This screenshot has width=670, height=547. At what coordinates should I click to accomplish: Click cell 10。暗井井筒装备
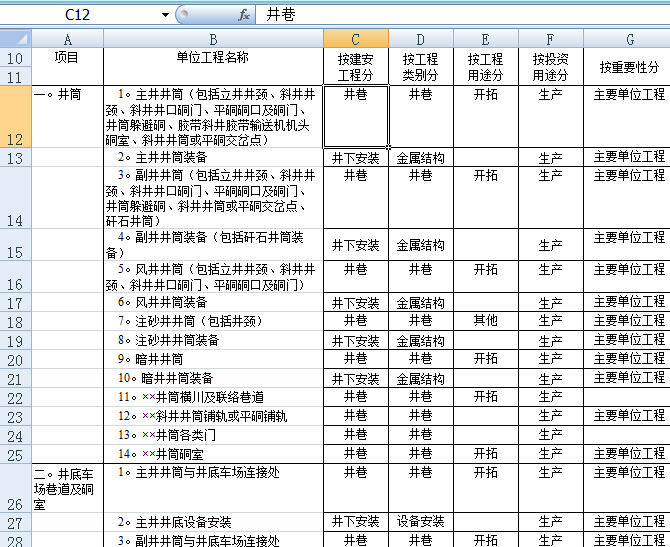click(x=213, y=379)
